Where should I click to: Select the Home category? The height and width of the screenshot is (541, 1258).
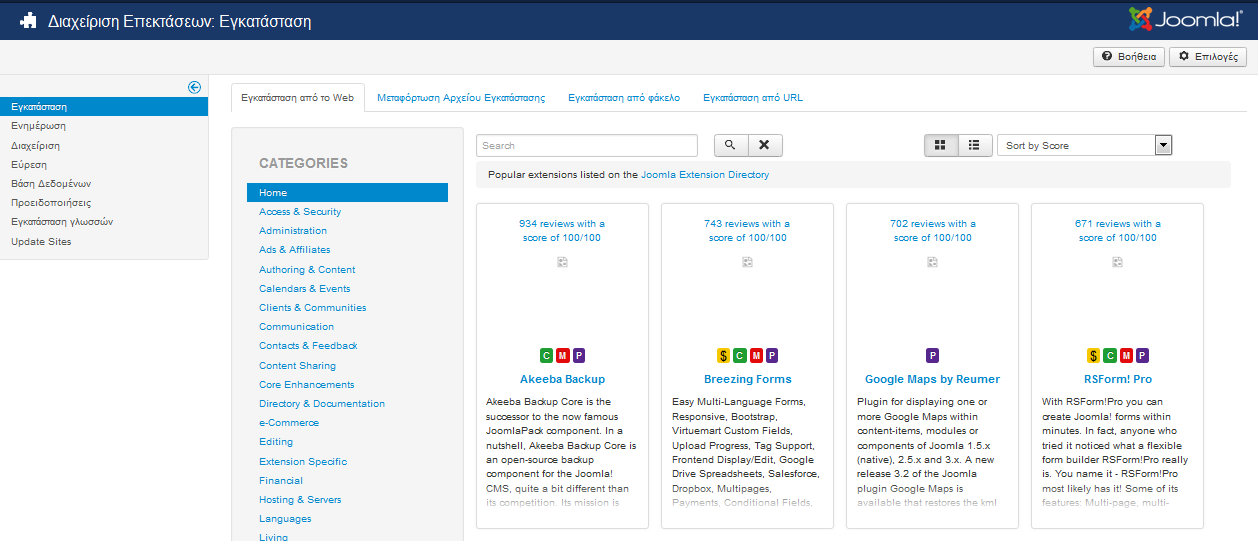(347, 192)
